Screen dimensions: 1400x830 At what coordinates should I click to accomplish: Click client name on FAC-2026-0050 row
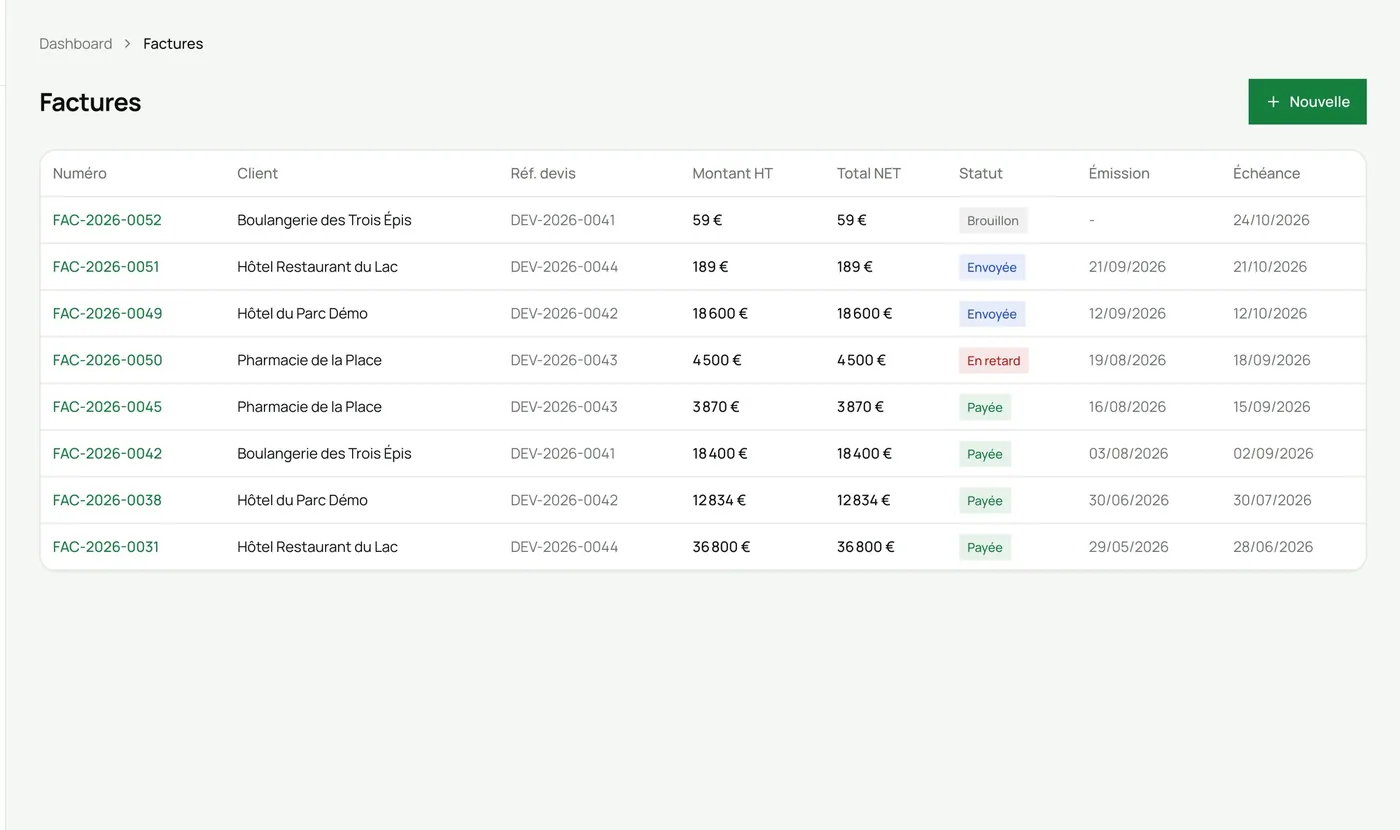coord(309,360)
